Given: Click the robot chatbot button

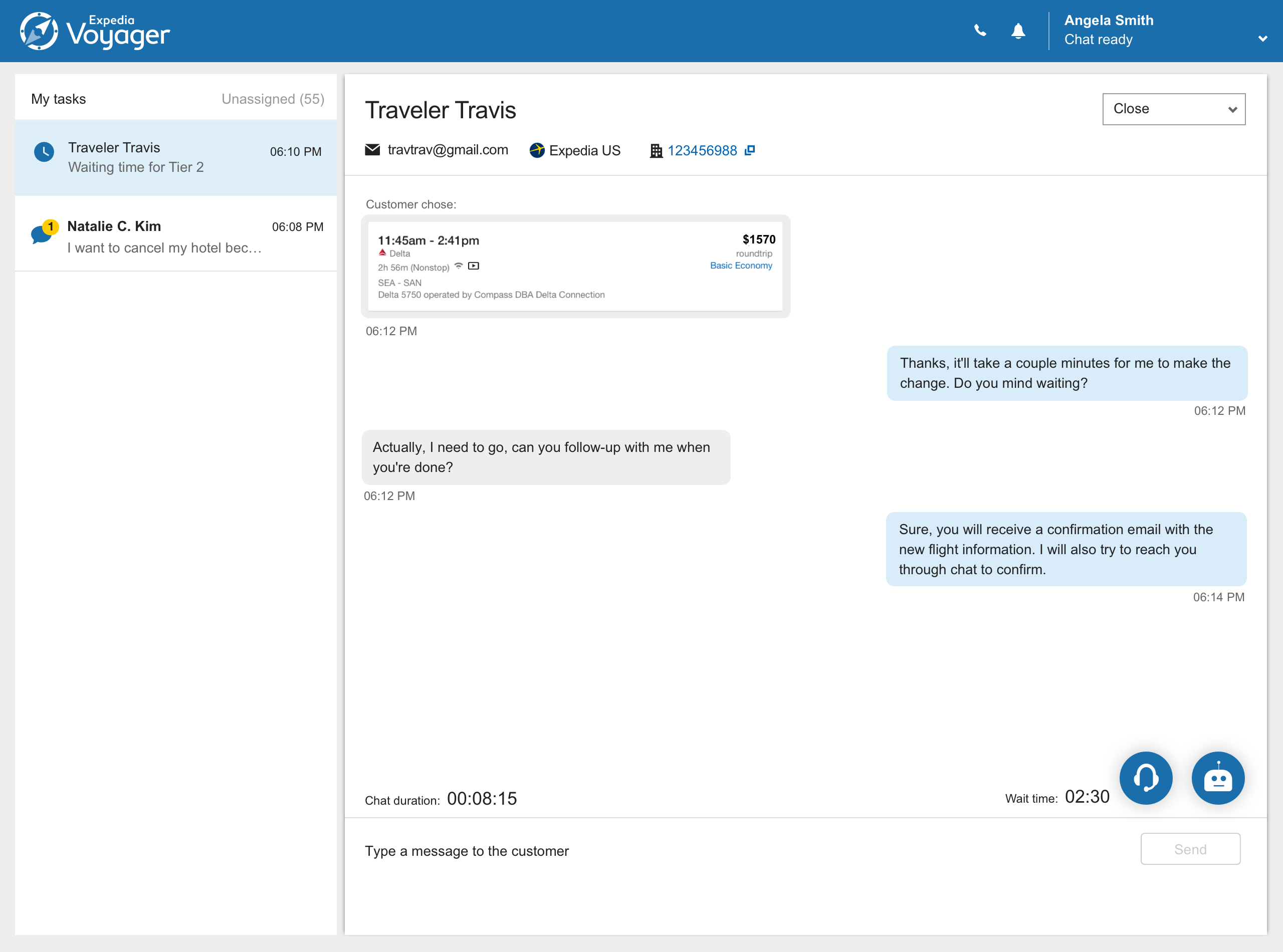Looking at the screenshot, I should 1217,778.
